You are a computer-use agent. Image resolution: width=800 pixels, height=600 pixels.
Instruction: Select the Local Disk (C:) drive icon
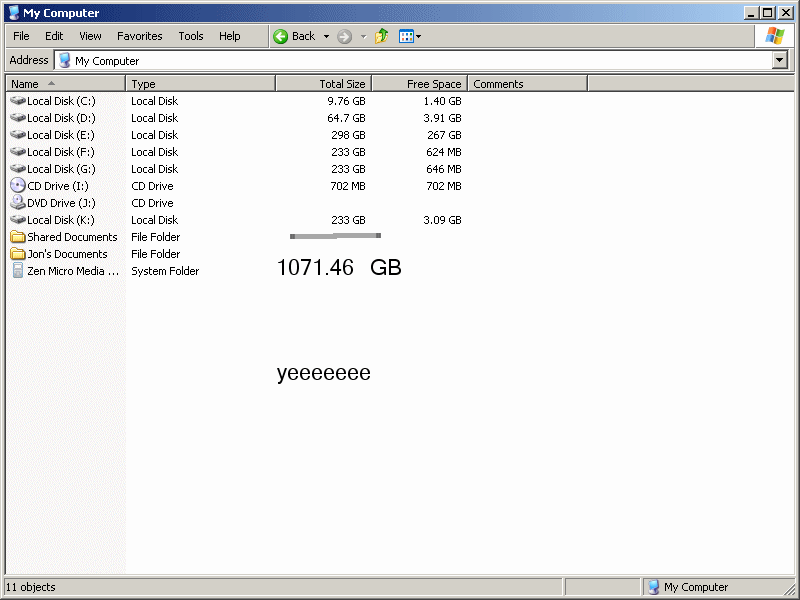pyautogui.click(x=18, y=101)
